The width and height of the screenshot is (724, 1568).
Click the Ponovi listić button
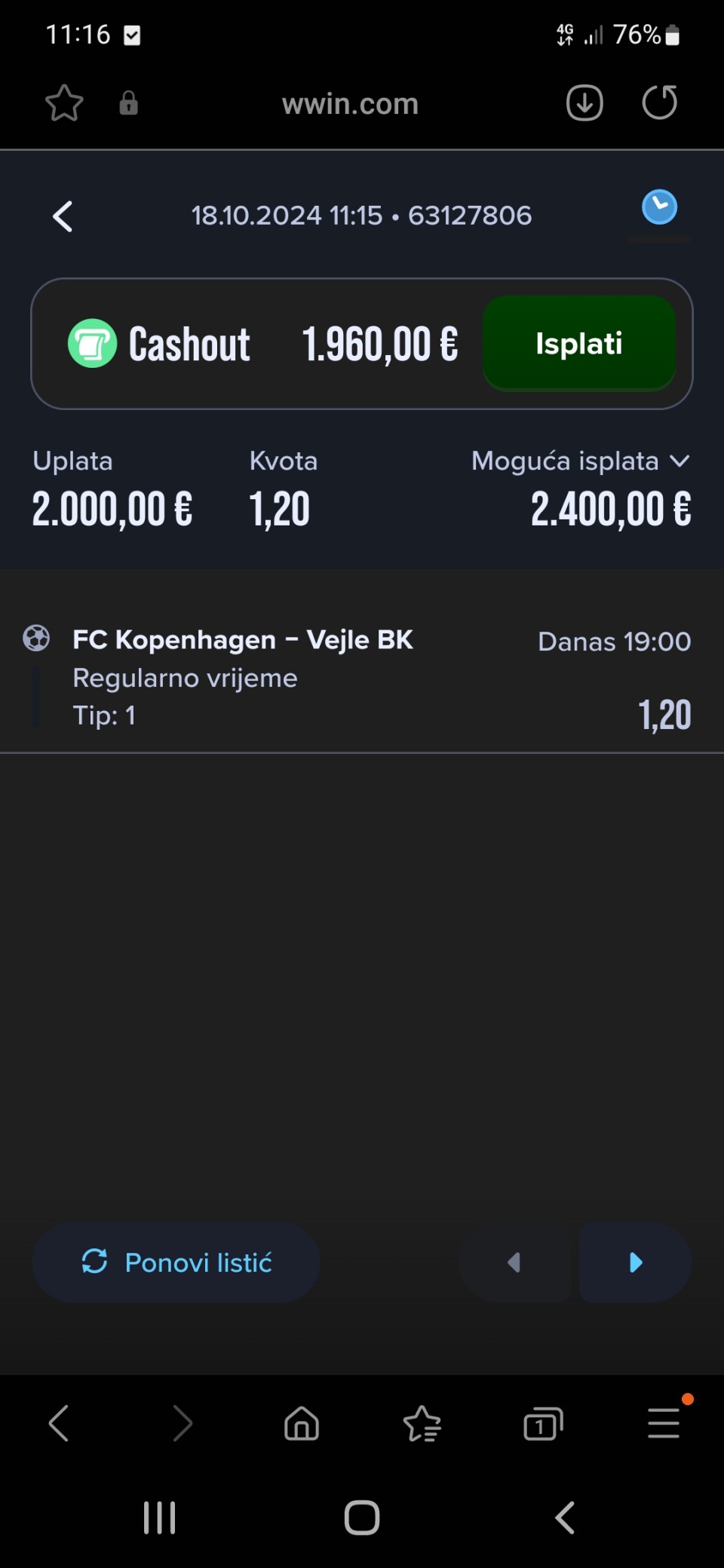tap(176, 1262)
